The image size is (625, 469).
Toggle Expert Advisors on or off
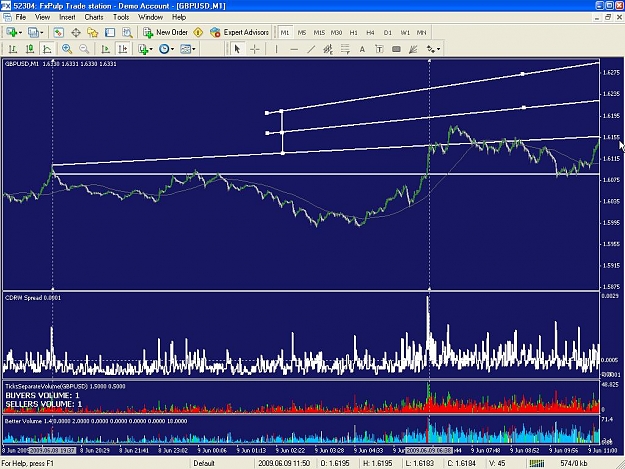(240, 33)
